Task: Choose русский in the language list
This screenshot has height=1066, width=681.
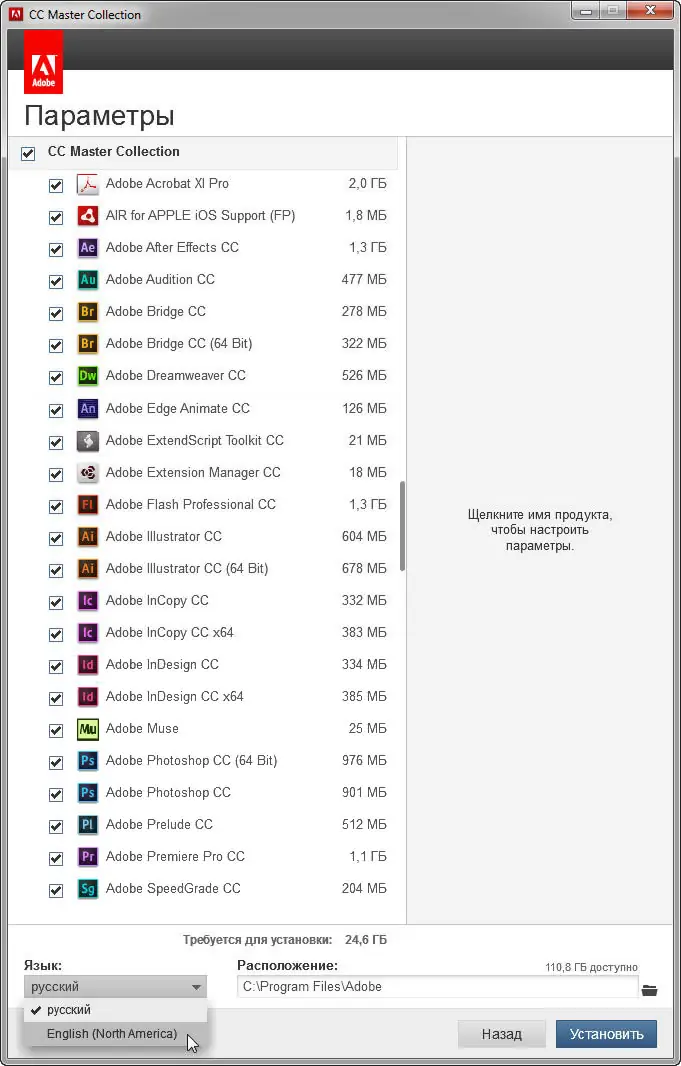Action: [68, 1010]
